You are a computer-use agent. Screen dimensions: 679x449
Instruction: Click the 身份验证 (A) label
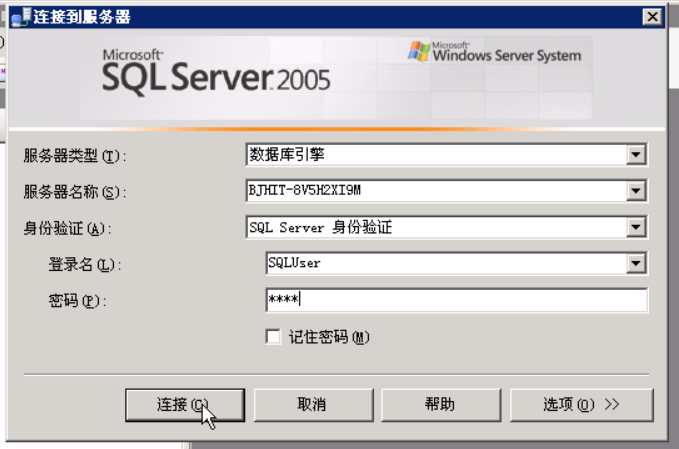tap(67, 228)
